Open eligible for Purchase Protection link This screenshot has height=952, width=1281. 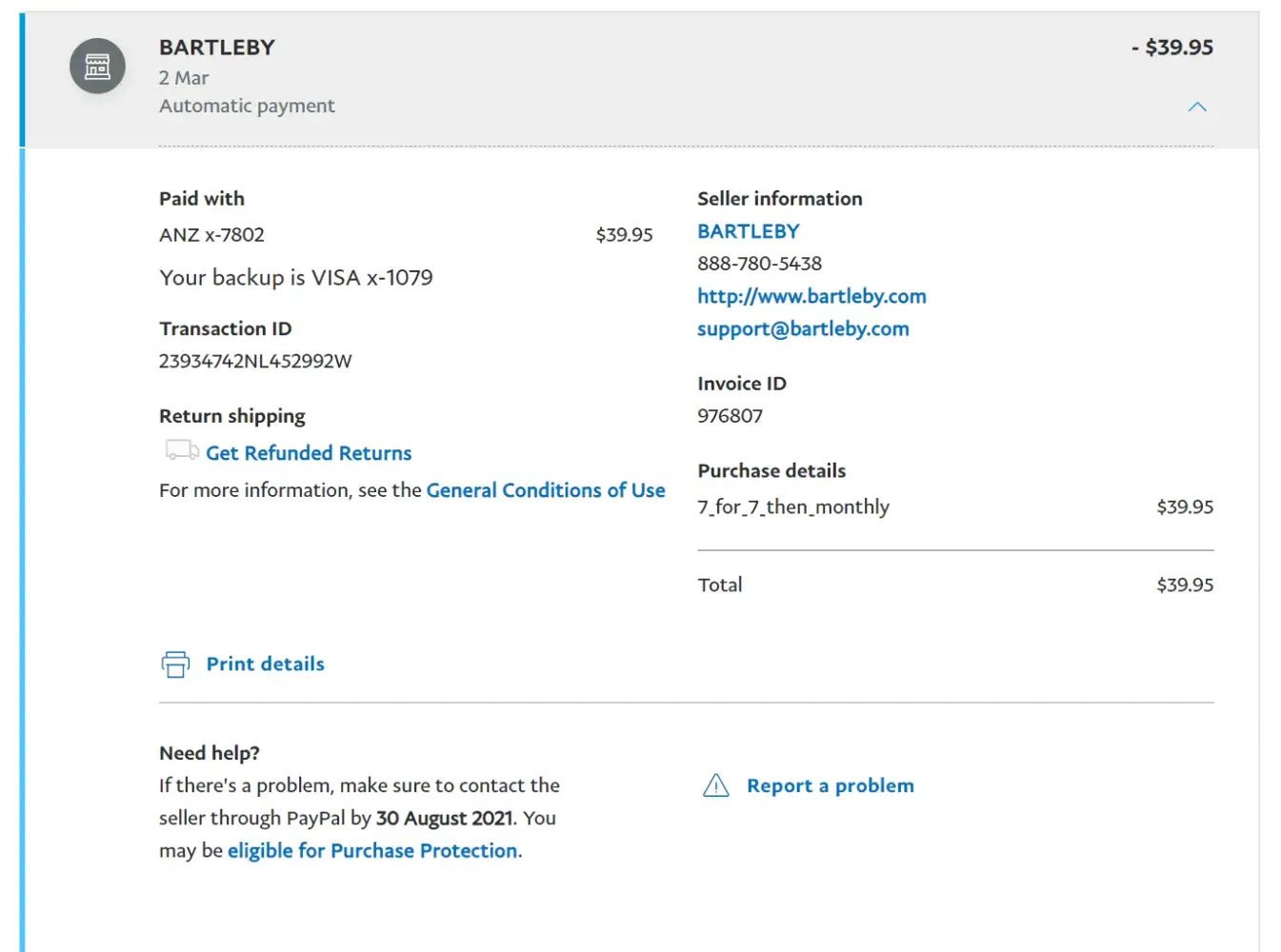click(372, 850)
